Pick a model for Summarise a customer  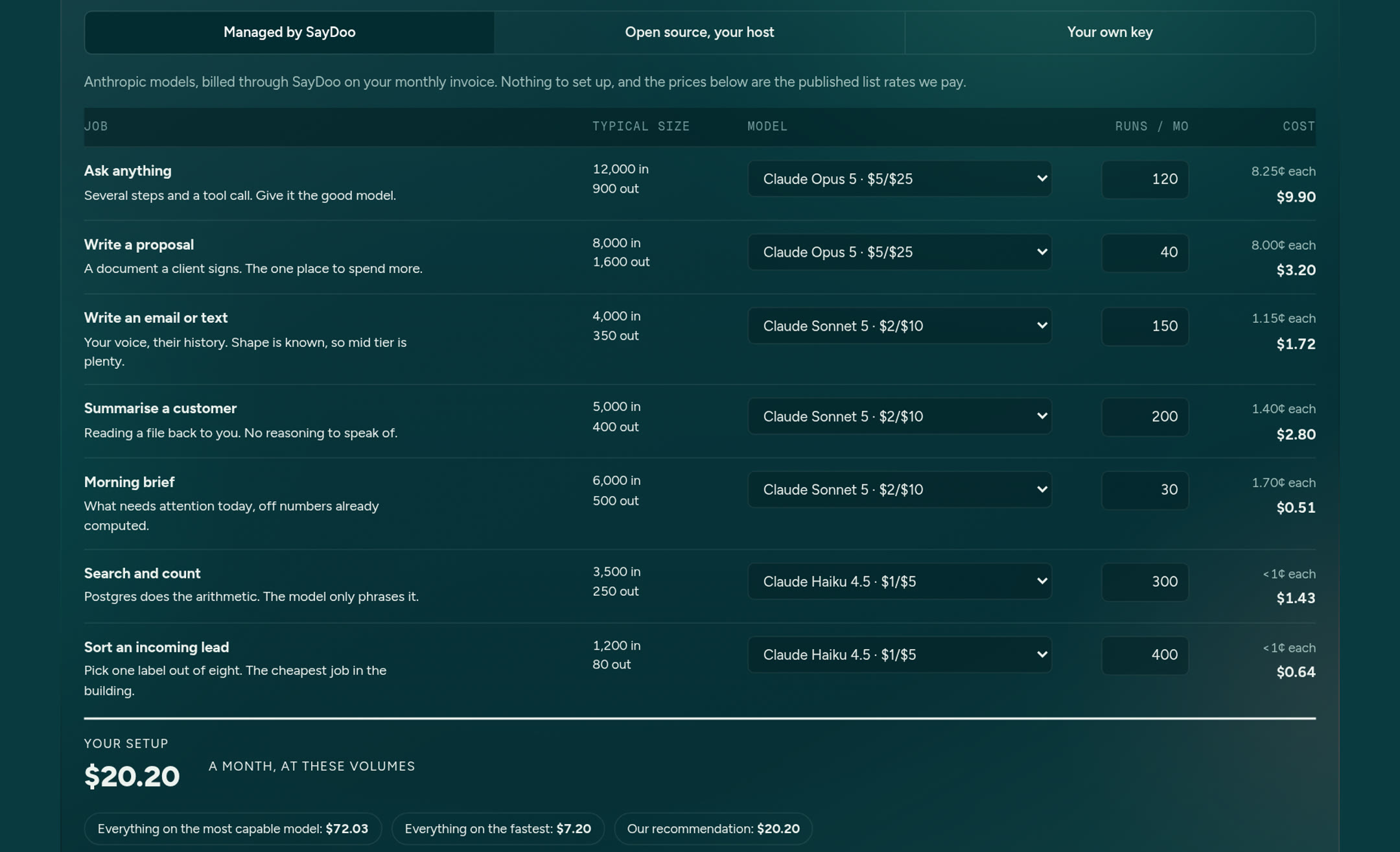tap(899, 416)
